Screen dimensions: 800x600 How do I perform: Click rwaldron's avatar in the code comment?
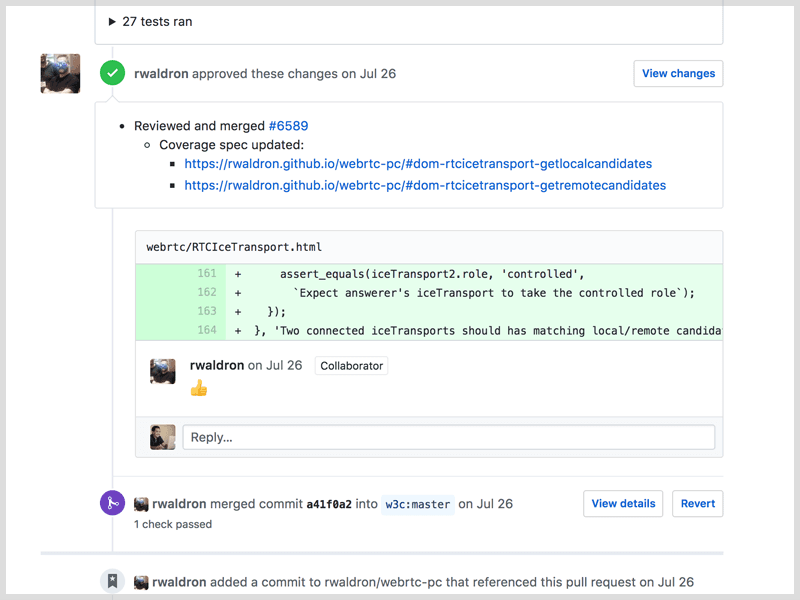(162, 372)
